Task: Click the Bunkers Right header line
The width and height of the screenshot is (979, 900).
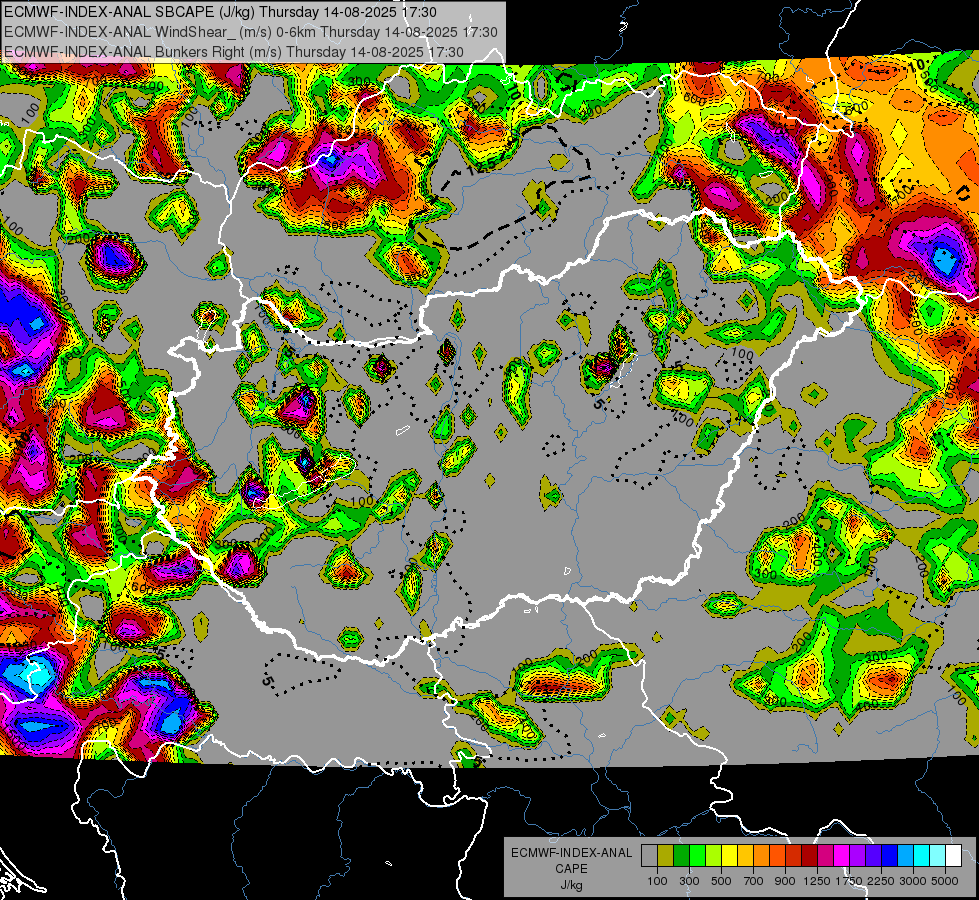Action: tap(234, 52)
